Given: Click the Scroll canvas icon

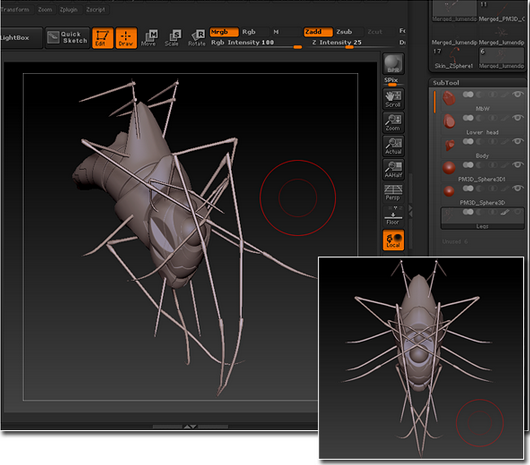Looking at the screenshot, I should coord(393,99).
